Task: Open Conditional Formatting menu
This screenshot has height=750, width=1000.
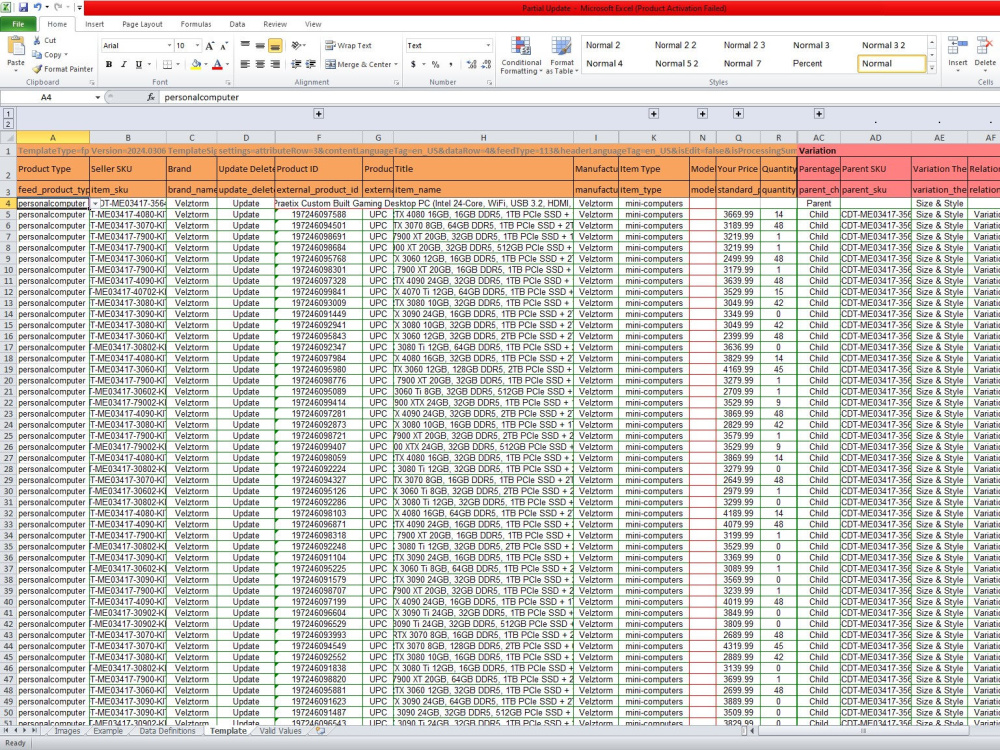Action: pos(521,56)
